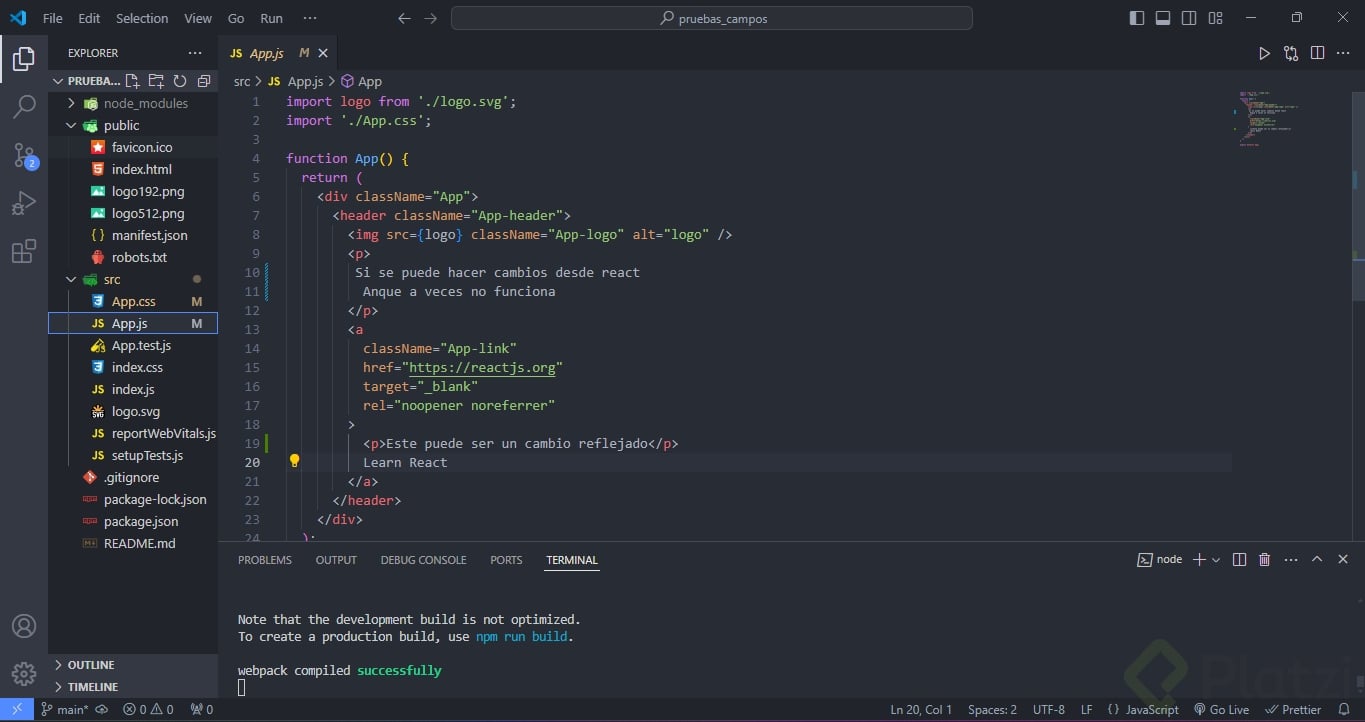
Task: Toggle the secondary side bar layout button
Action: point(1189,18)
